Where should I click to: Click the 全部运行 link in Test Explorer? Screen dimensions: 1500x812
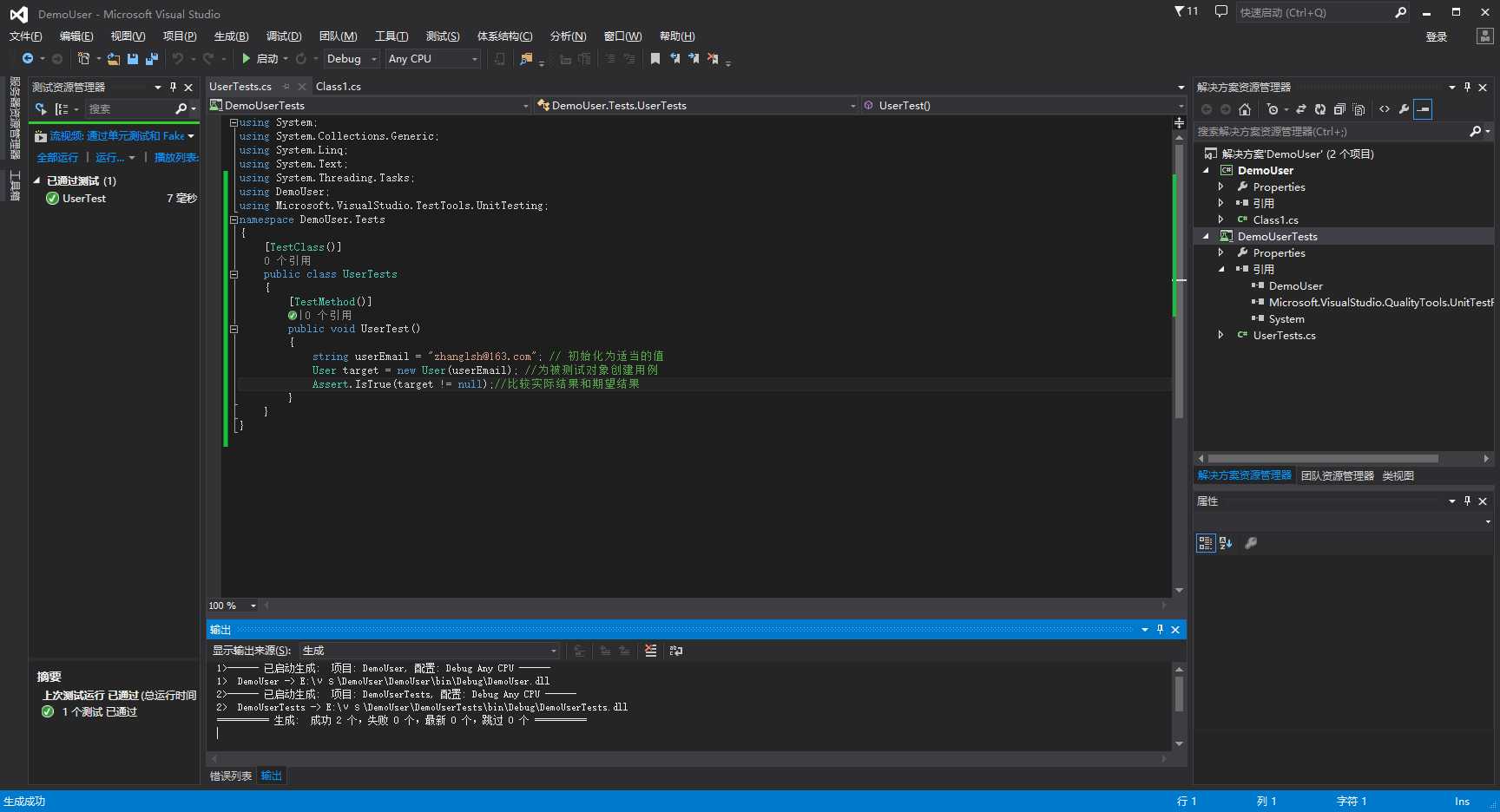coord(57,158)
